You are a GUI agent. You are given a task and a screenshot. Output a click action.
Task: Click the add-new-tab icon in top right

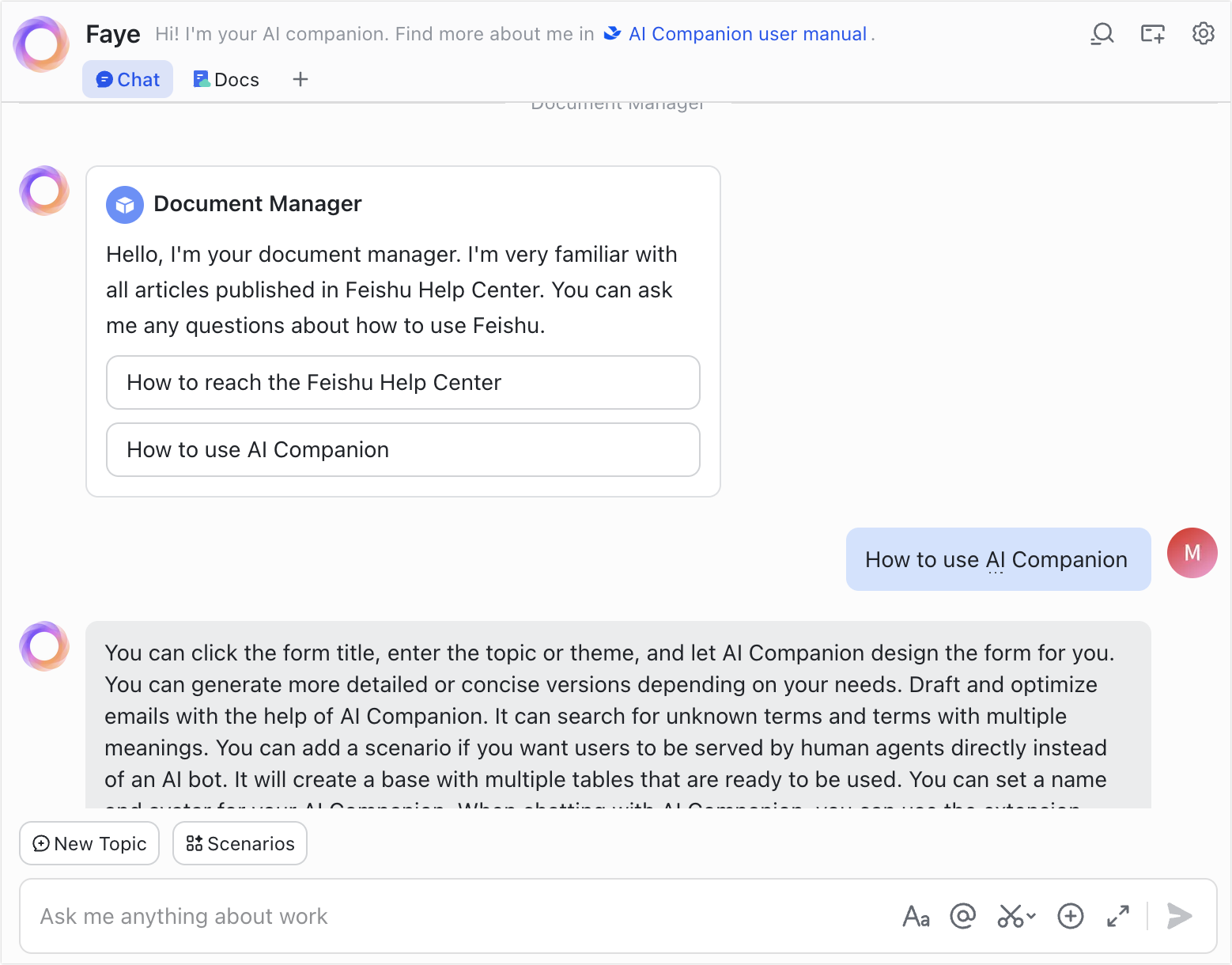coord(1152,34)
